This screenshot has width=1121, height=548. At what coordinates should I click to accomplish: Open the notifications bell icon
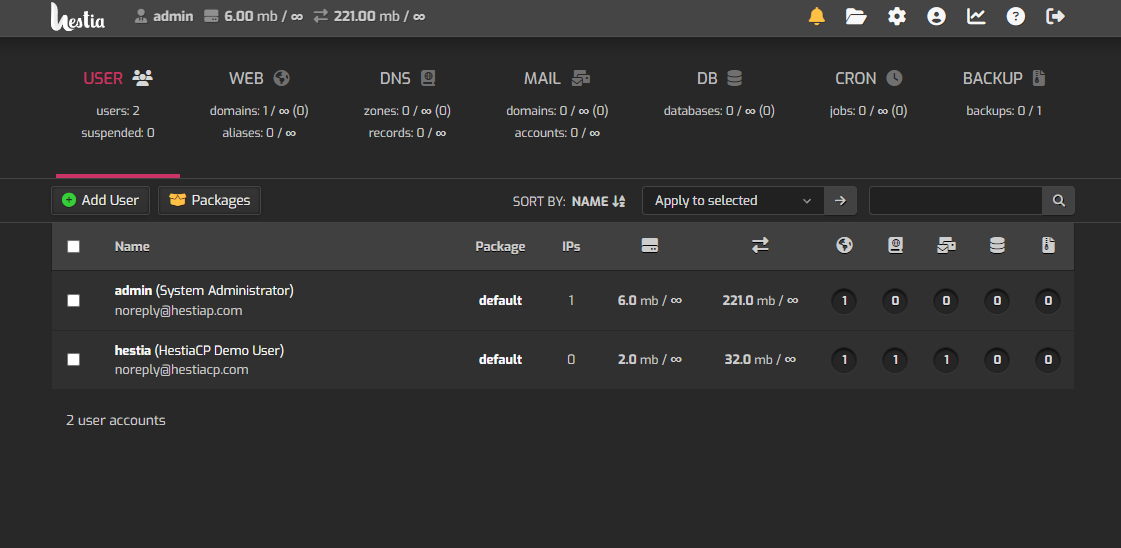816,16
